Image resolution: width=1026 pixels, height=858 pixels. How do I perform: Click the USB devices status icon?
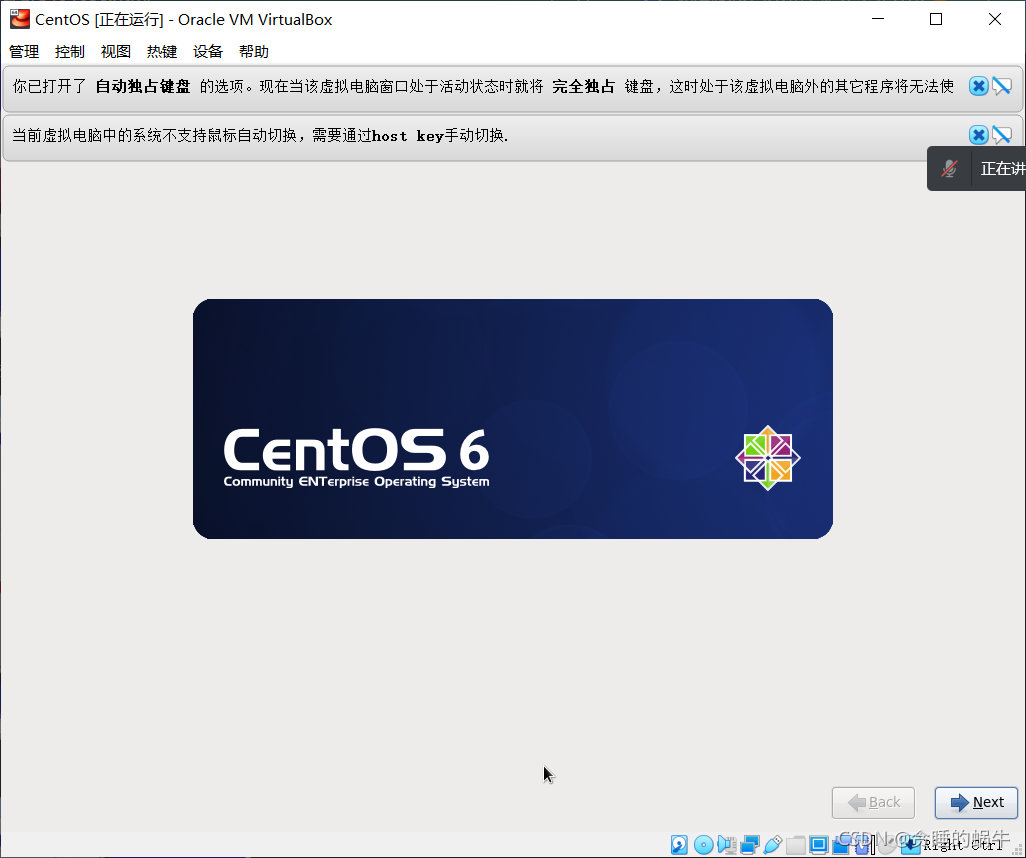[773, 845]
